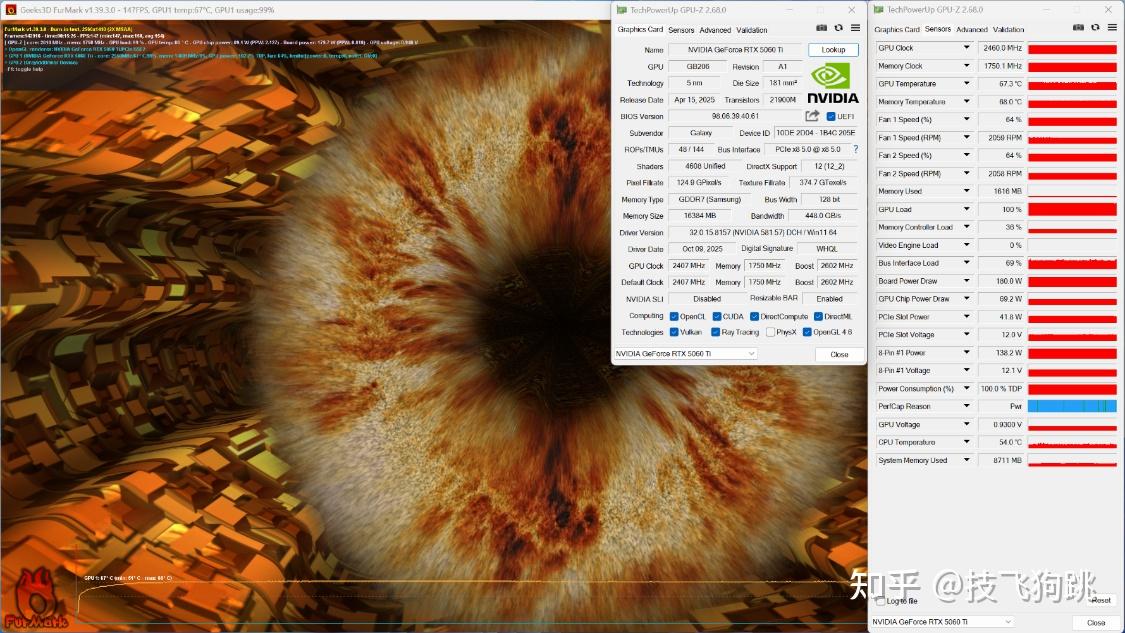Open hamburger menu in GPU-Z Graphics Card window

coord(855,28)
